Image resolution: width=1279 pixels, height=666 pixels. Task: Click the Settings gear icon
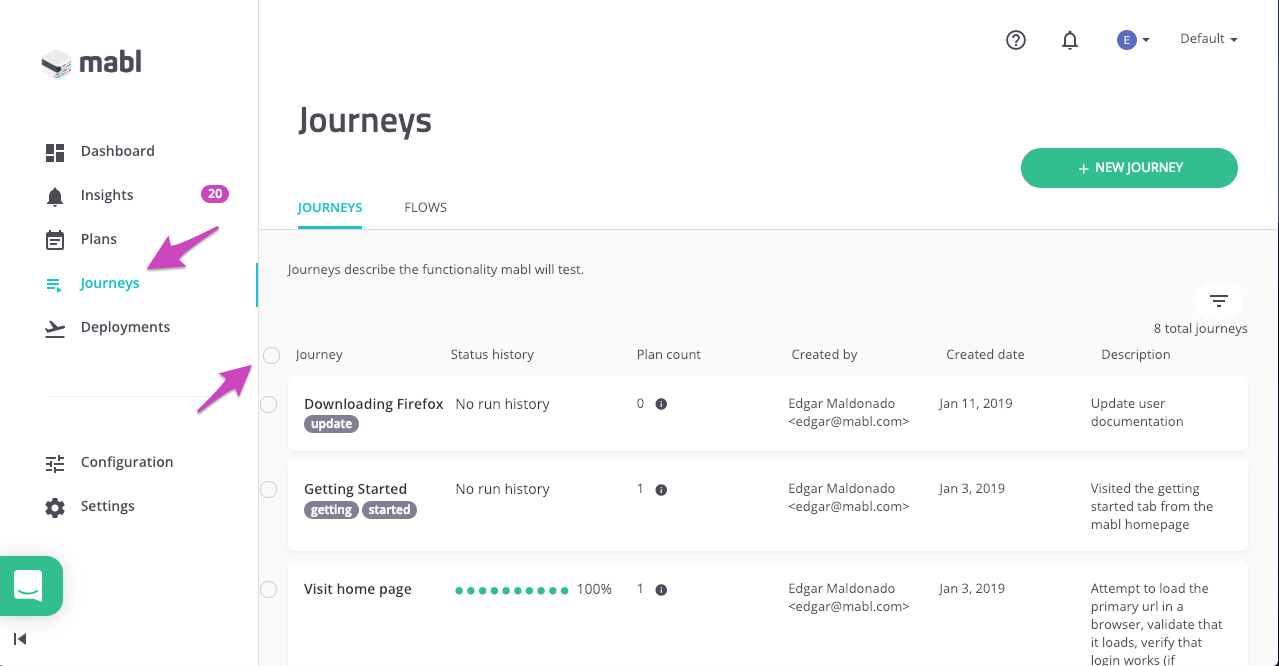tap(55, 507)
